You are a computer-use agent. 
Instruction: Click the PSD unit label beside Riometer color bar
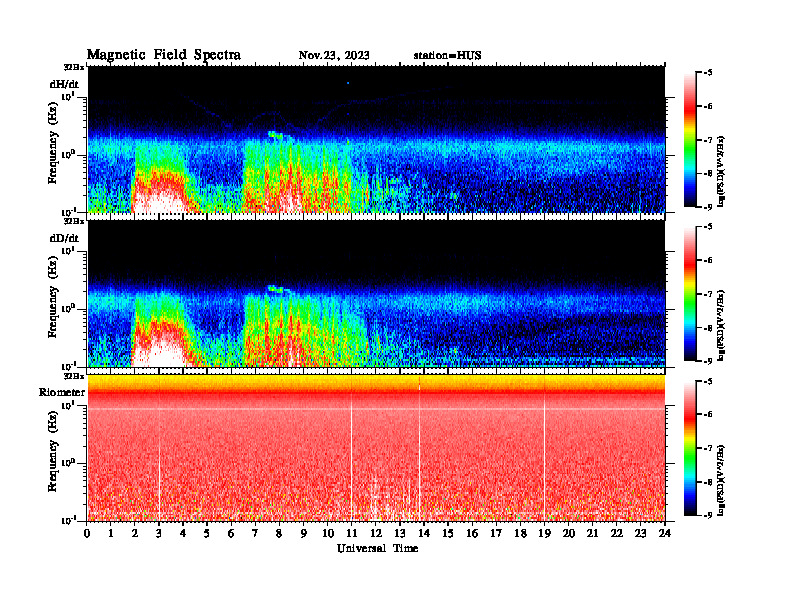point(722,481)
